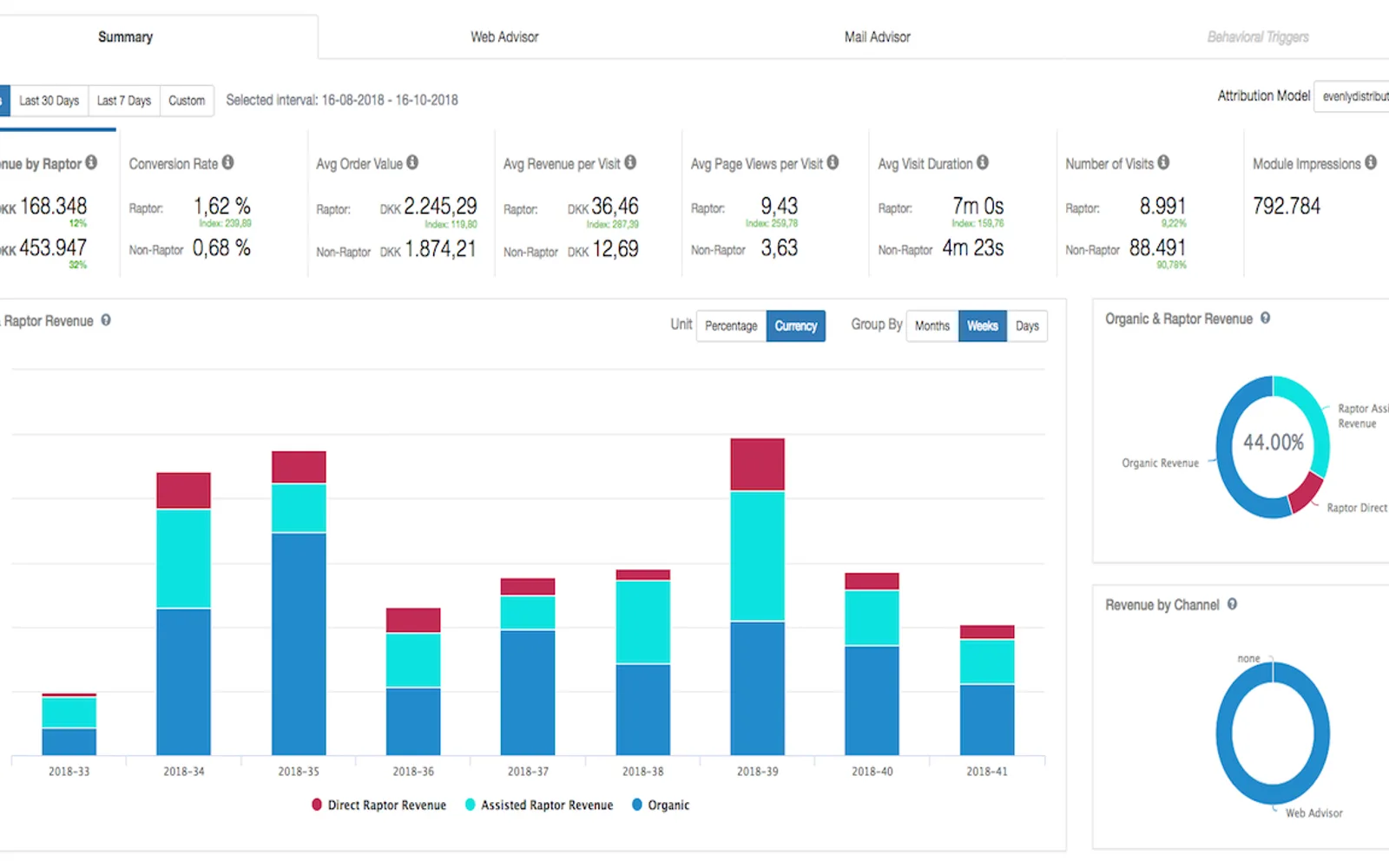Toggle Assisted Raptor Revenue legend marker
Viewport: 1389px width, 868px height.
click(471, 805)
